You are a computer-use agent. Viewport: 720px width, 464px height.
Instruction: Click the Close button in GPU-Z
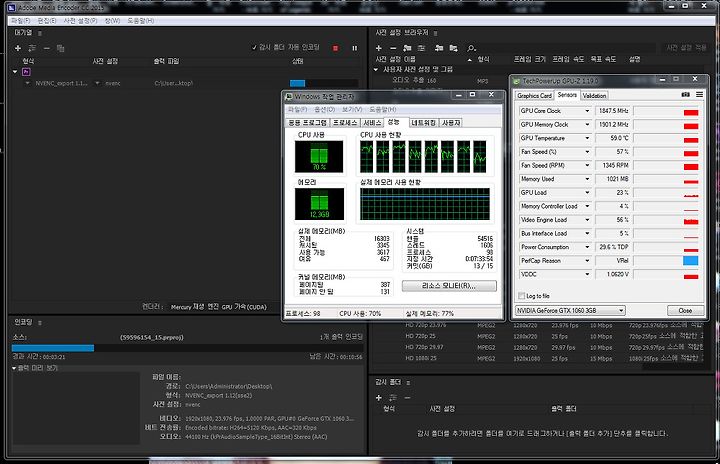click(685, 311)
